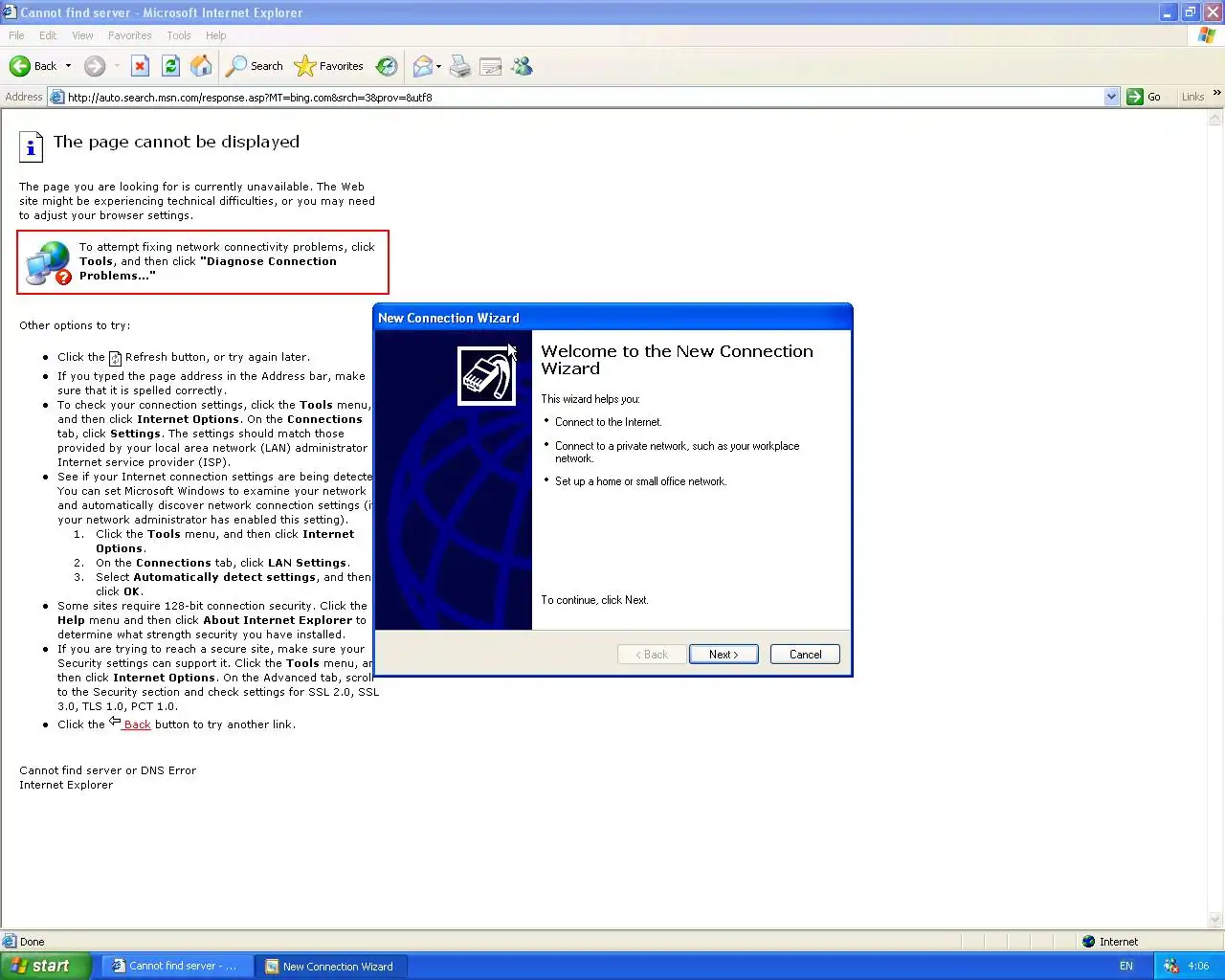Image resolution: width=1225 pixels, height=980 pixels.
Task: Click "To continue, click Next." text
Action: [594, 600]
